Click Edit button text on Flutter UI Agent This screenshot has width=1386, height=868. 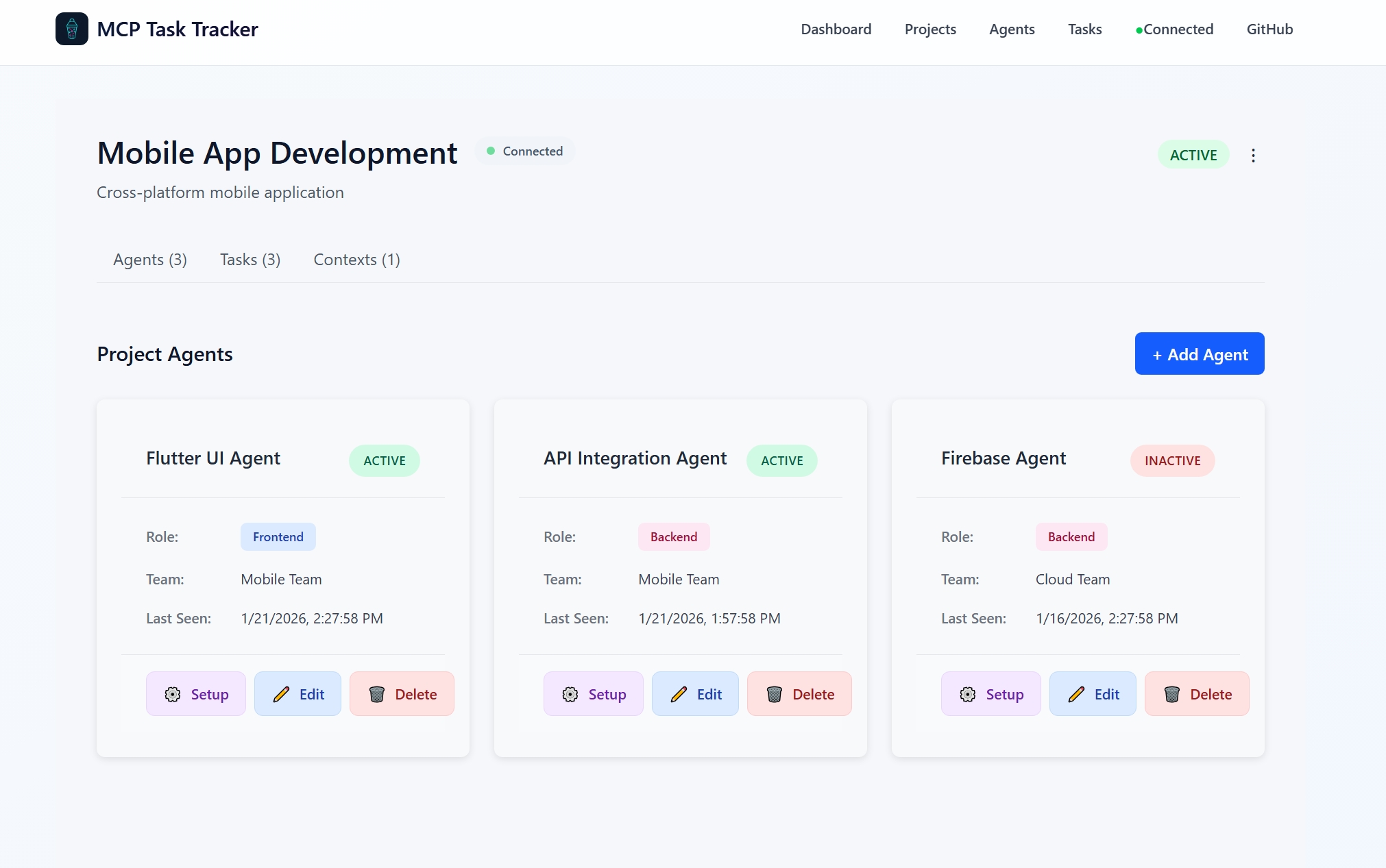coord(312,694)
